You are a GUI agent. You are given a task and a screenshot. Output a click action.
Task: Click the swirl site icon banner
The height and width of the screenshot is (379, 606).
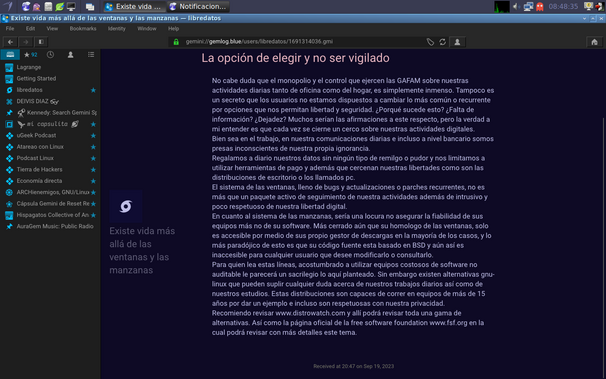[126, 206]
